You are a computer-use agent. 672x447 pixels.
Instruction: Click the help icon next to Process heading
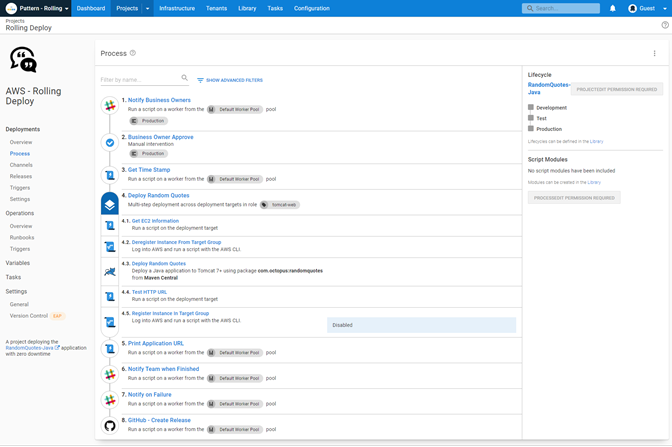(133, 53)
